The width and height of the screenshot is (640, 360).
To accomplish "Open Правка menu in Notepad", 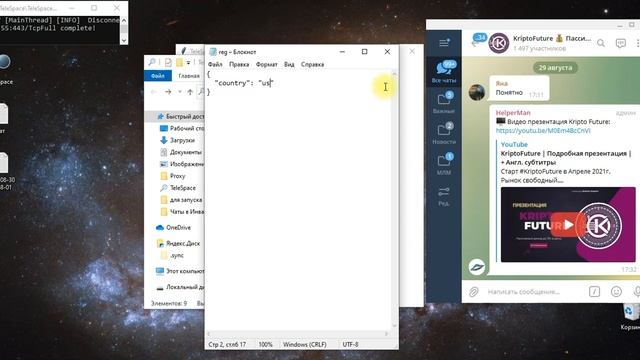I will tap(239, 64).
